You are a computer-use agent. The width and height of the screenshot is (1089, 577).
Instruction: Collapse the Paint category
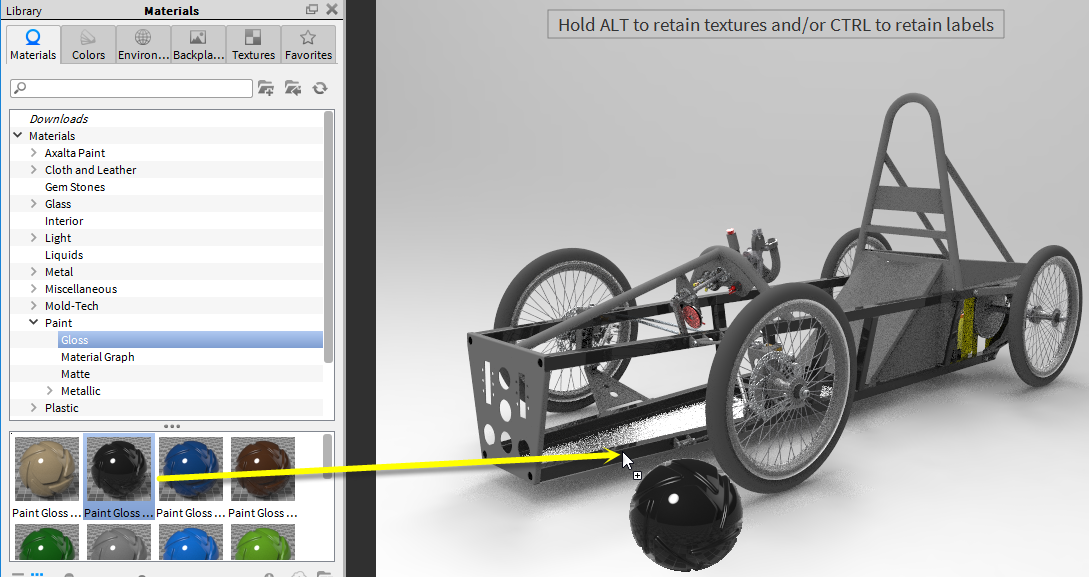click(x=33, y=322)
